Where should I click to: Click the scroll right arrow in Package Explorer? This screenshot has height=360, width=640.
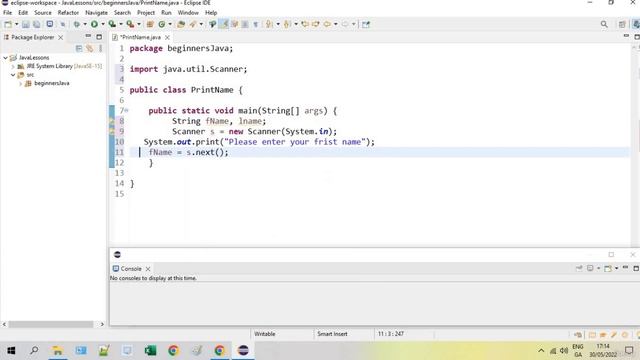[102, 324]
